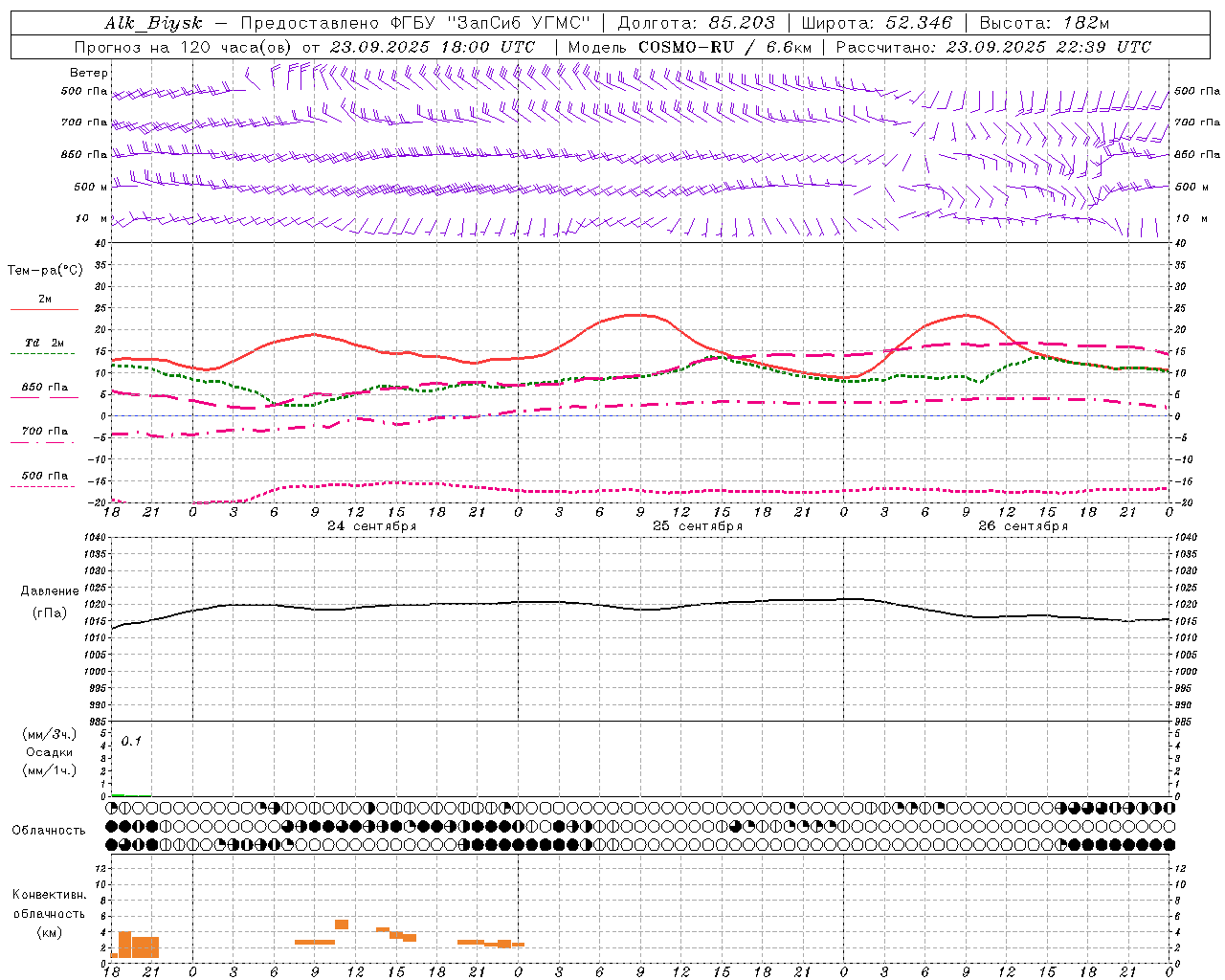Click the forecast start 23.09.2025 18:00 UTC

pos(433,47)
